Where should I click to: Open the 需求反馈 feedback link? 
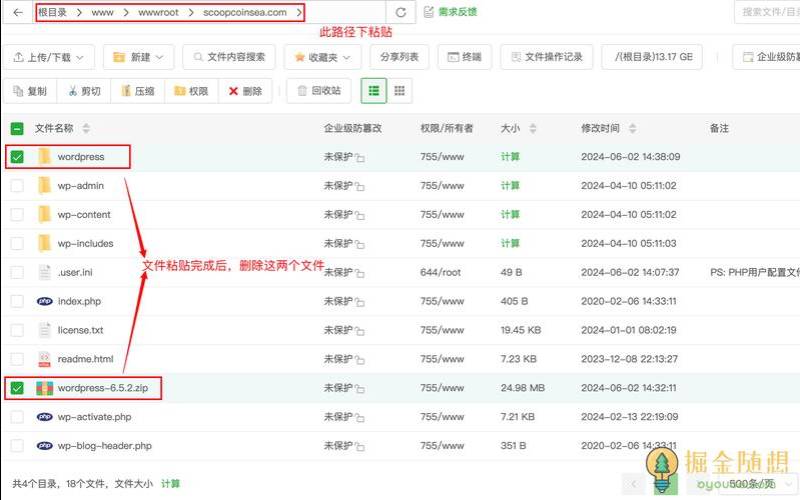click(x=451, y=12)
